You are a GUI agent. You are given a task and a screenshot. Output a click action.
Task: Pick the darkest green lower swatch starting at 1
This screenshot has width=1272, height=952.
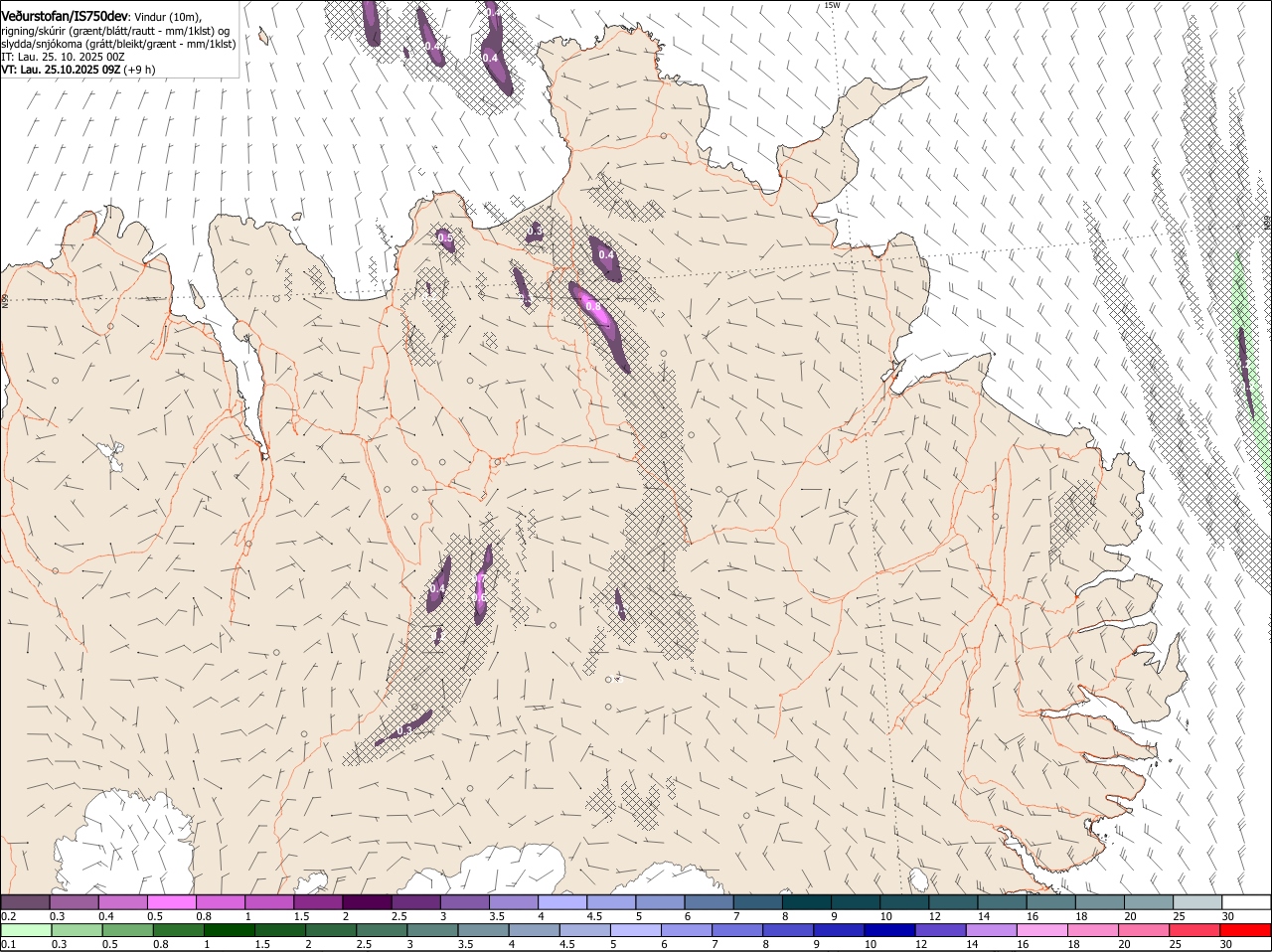tap(229, 930)
